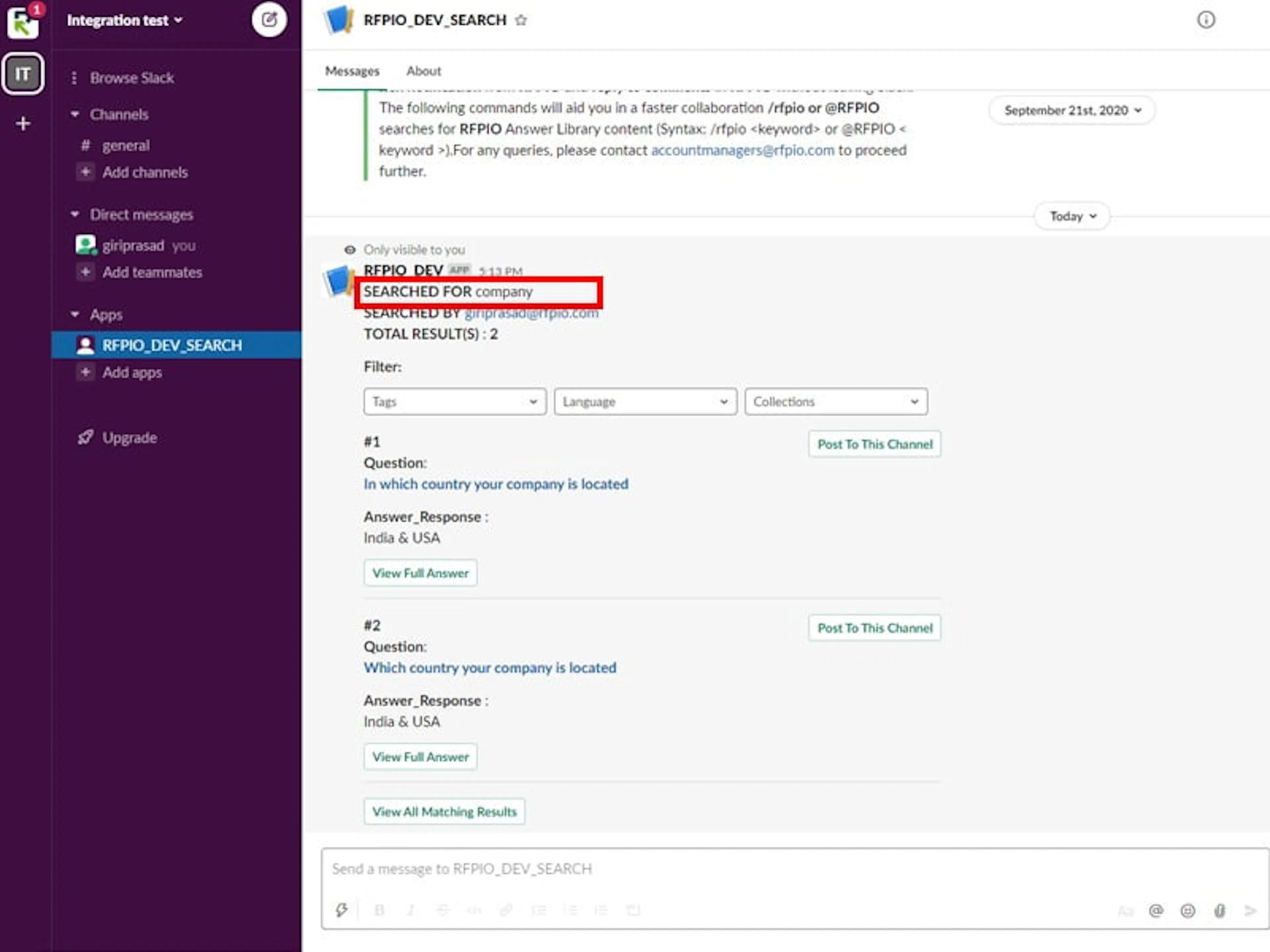Open the accountmanagers@rfpio.com email link

(x=742, y=150)
